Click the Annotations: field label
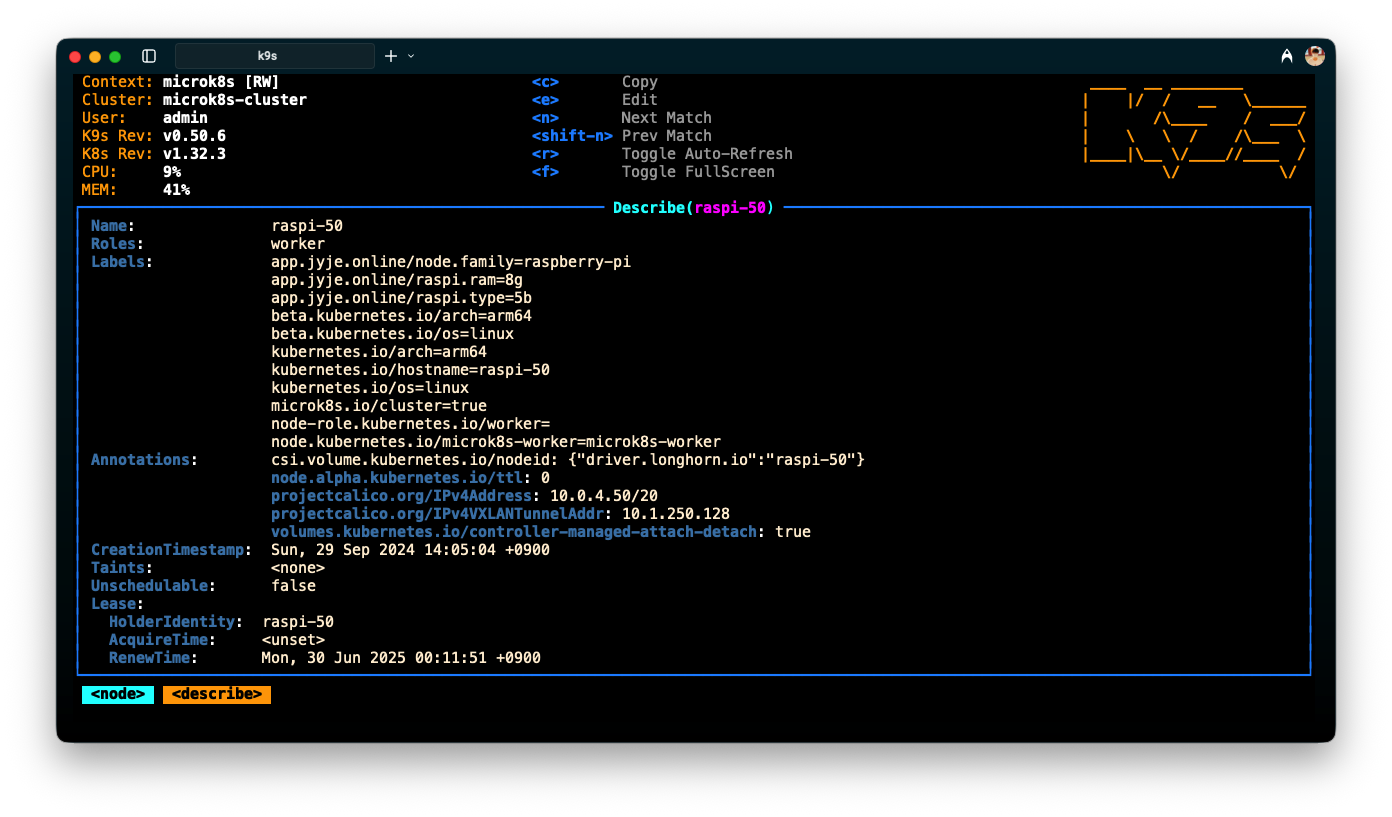Image resolution: width=1392 pixels, height=817 pixels. (145, 460)
